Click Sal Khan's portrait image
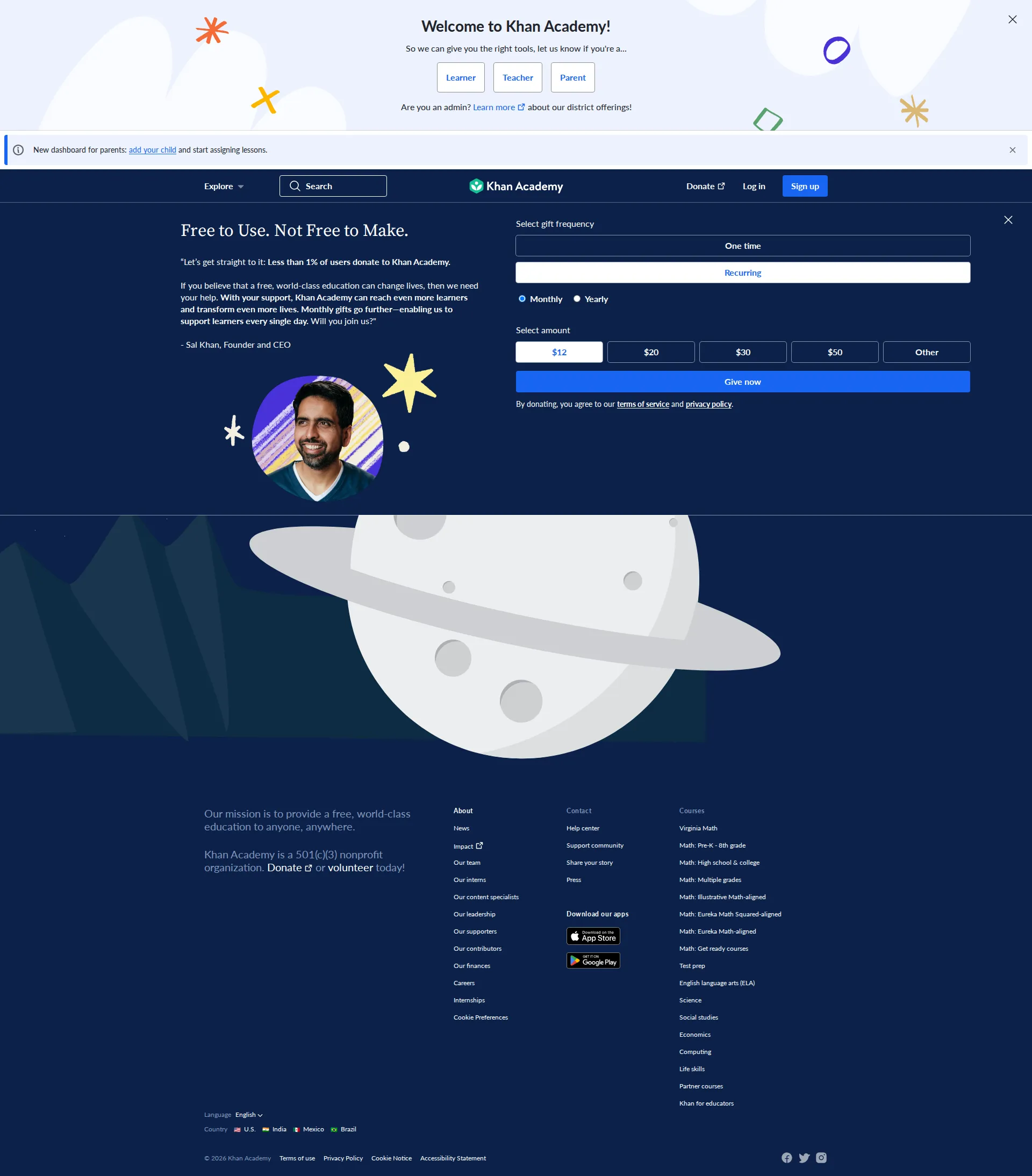The height and width of the screenshot is (1176, 1032). [318, 439]
